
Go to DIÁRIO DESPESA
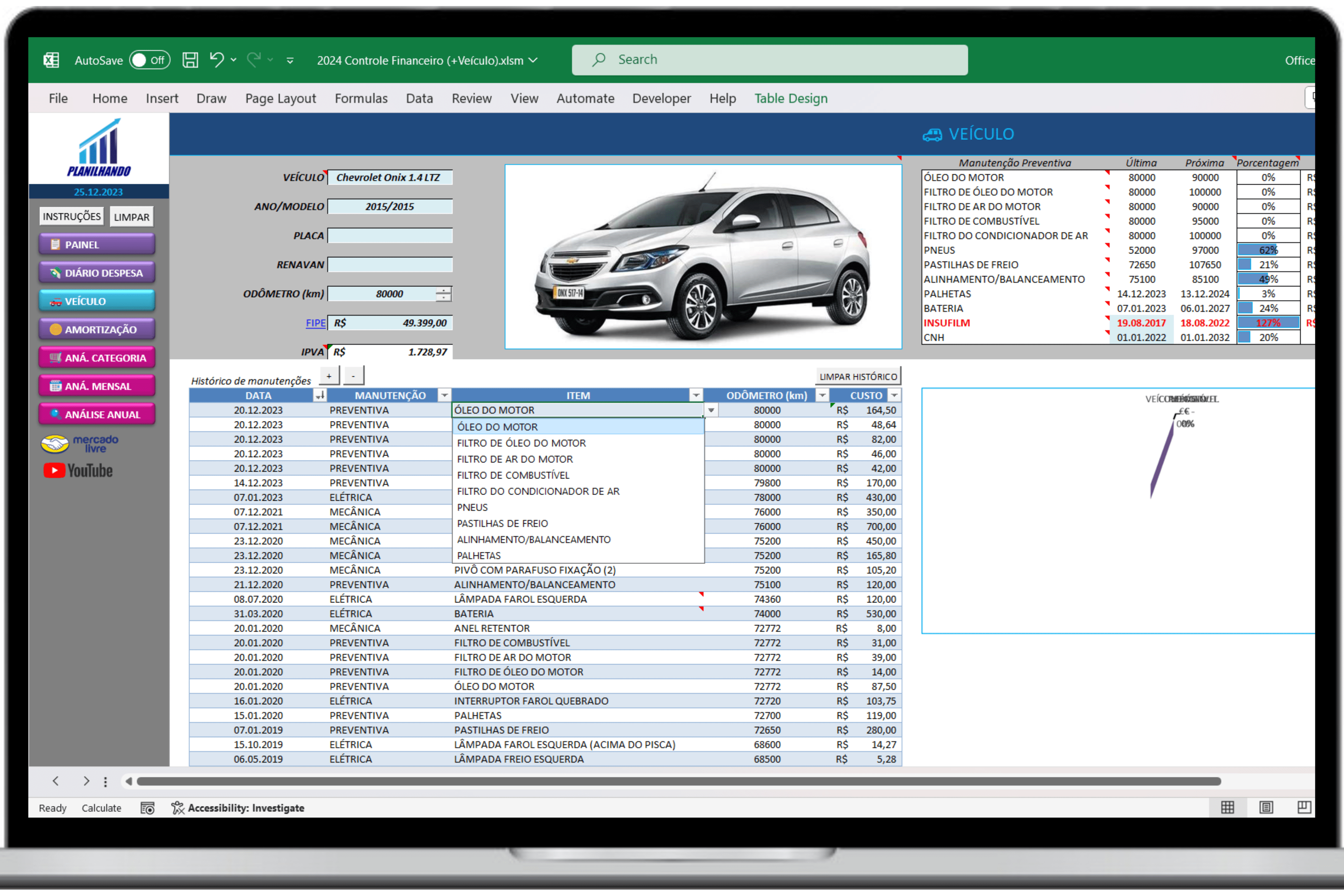[x=97, y=273]
